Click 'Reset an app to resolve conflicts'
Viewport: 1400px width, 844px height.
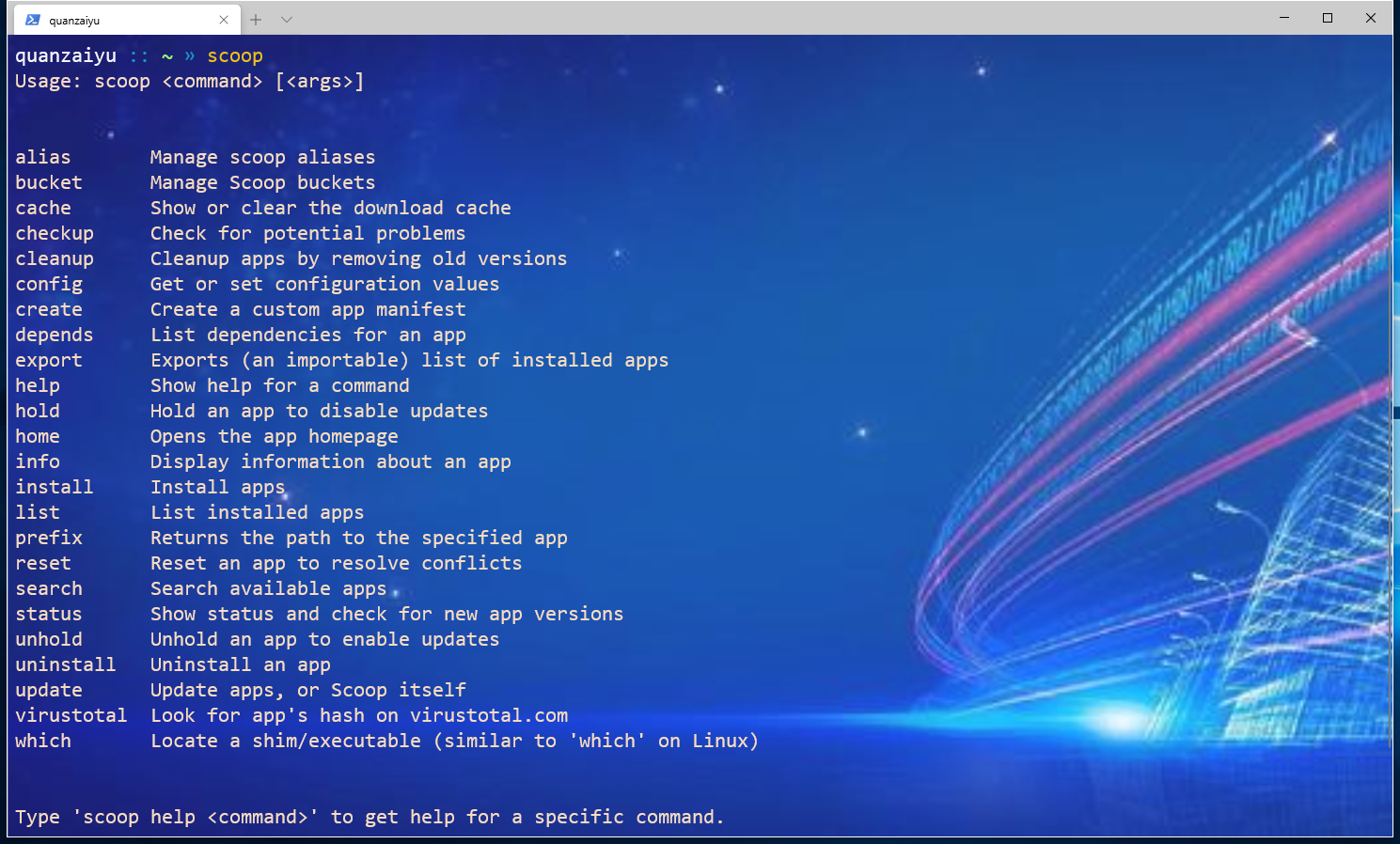coord(337,563)
